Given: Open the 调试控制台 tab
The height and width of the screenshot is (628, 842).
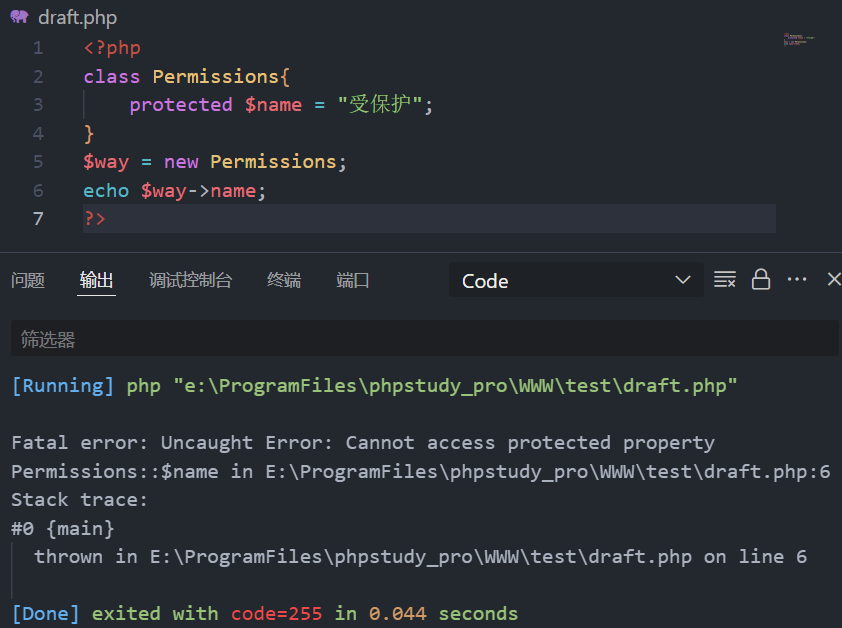Looking at the screenshot, I should pos(190,280).
